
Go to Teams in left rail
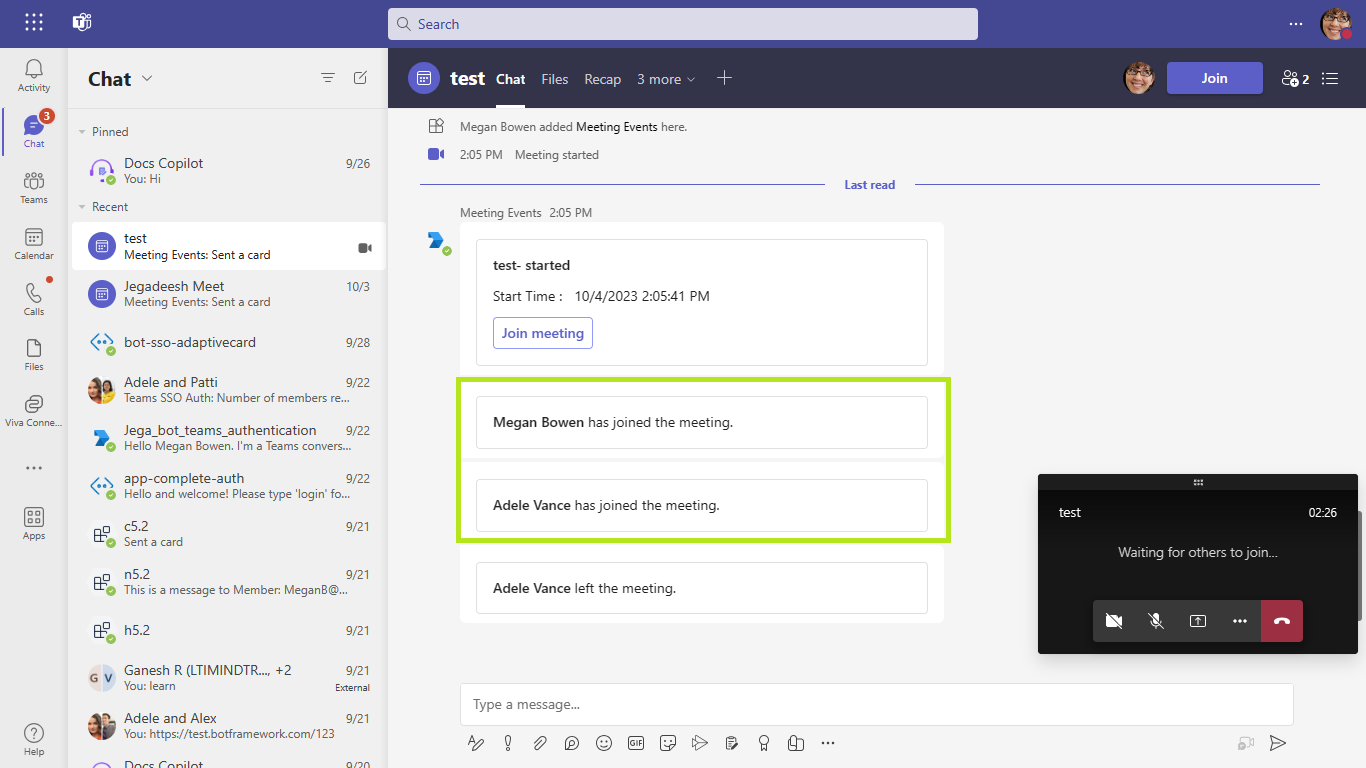coord(34,188)
